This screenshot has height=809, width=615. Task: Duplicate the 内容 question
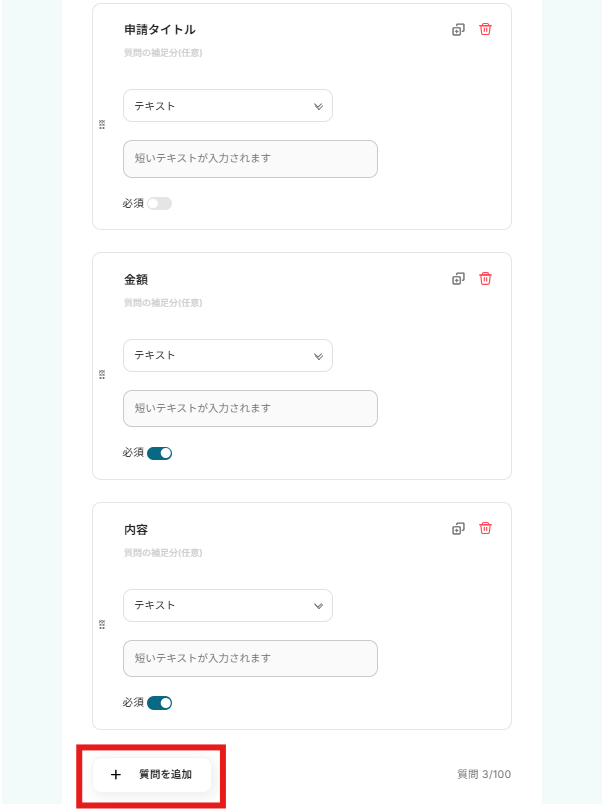click(x=458, y=529)
